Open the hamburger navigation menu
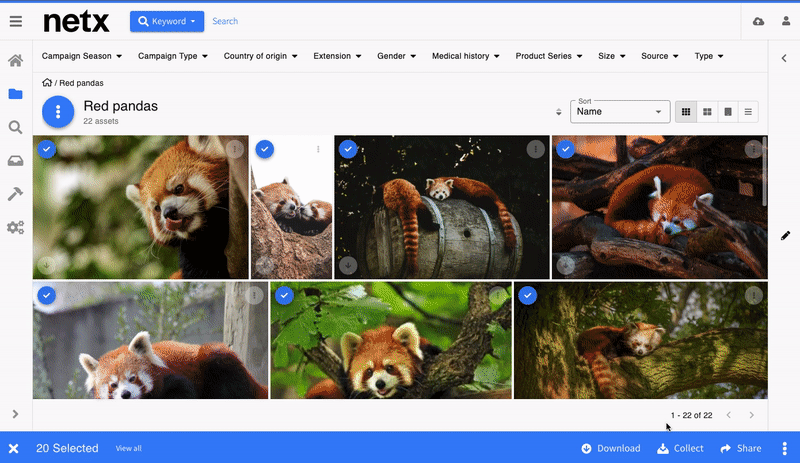 16,21
